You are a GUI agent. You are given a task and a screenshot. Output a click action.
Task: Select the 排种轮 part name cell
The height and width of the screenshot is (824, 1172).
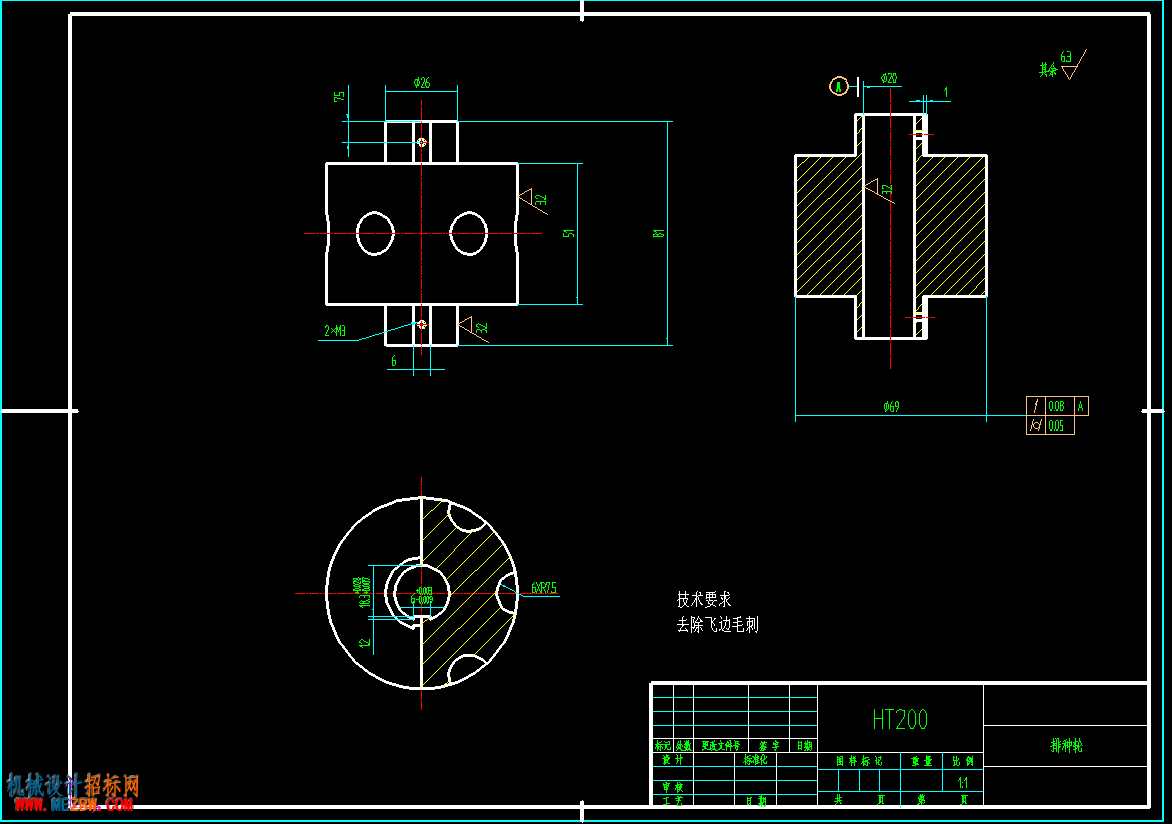tap(1066, 745)
